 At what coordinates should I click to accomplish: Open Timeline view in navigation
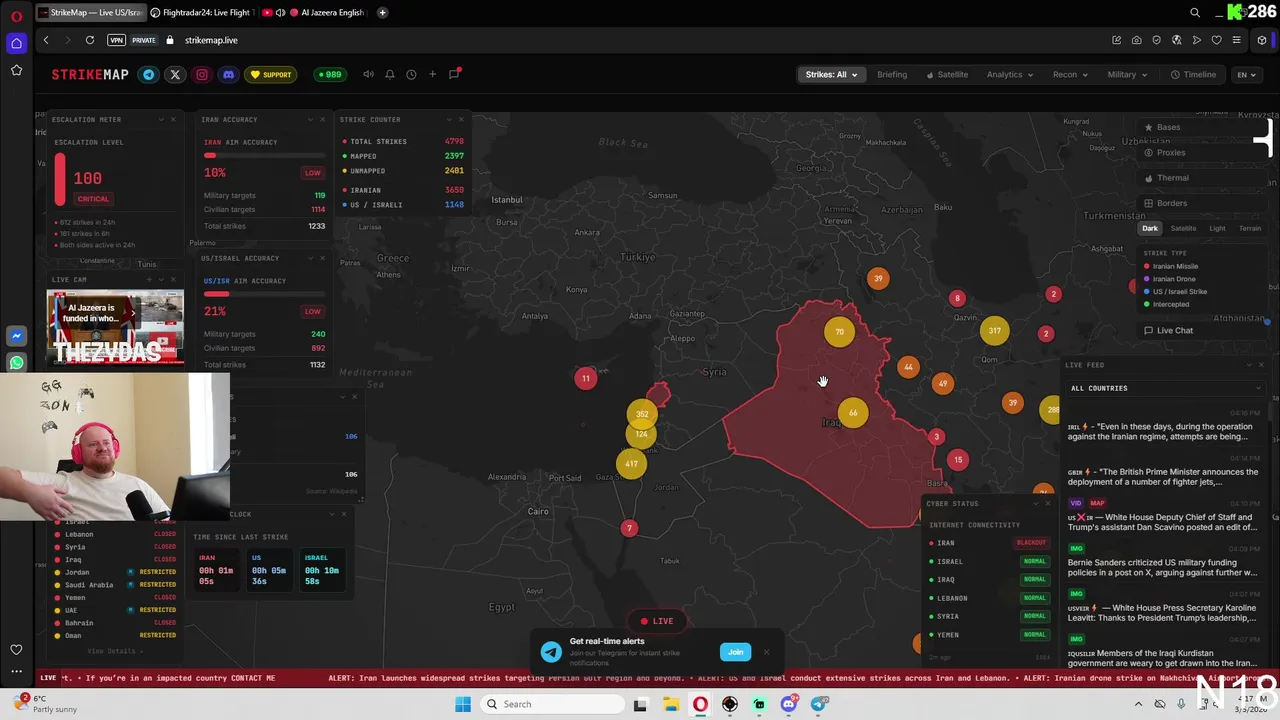coord(1194,74)
